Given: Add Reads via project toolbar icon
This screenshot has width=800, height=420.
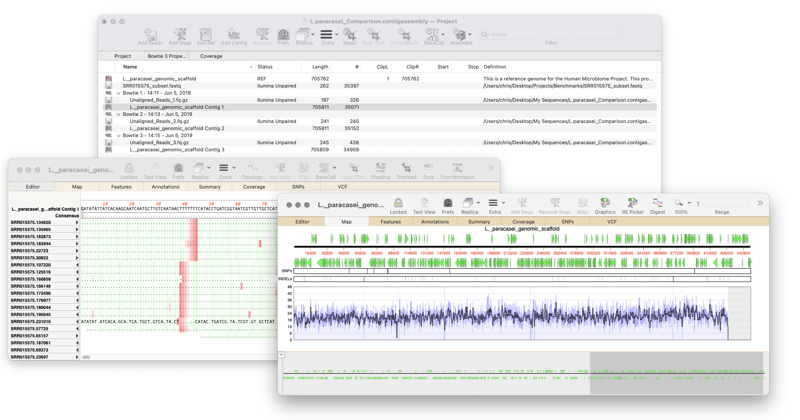Looking at the screenshot, I should 150,35.
